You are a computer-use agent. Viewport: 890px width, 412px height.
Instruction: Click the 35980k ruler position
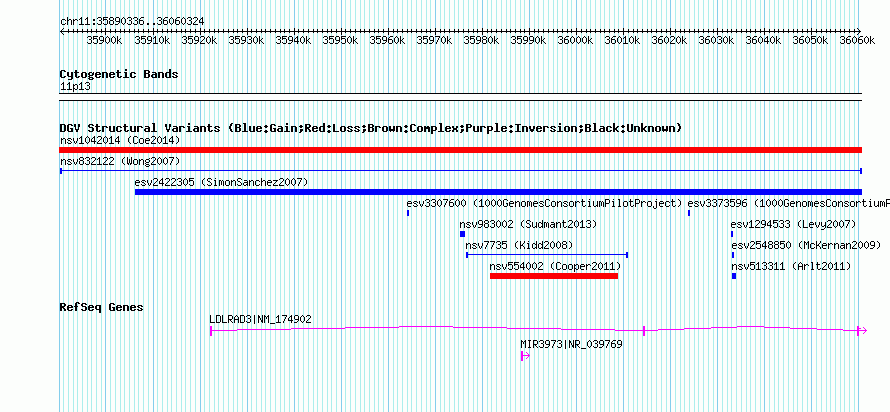tap(481, 40)
